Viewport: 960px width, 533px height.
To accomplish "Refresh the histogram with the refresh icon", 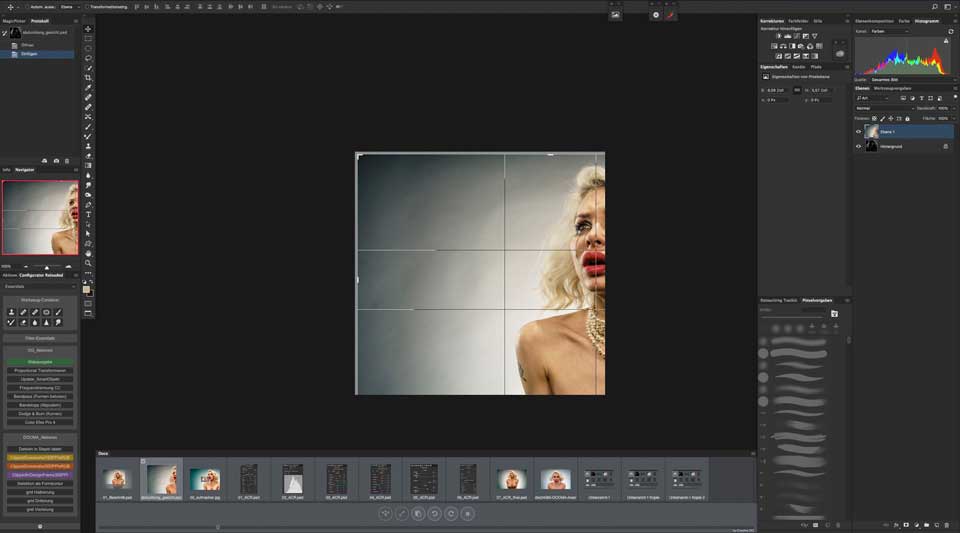I will point(949,31).
